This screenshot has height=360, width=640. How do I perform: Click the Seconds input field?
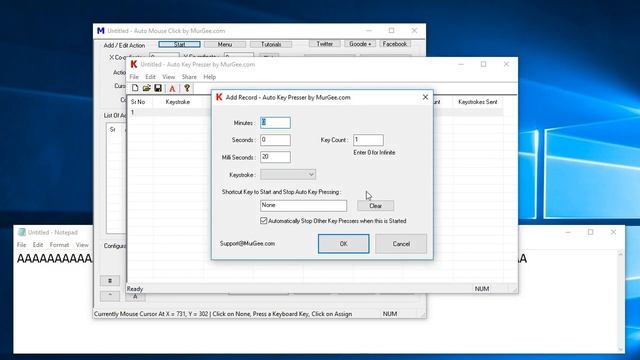coord(276,140)
